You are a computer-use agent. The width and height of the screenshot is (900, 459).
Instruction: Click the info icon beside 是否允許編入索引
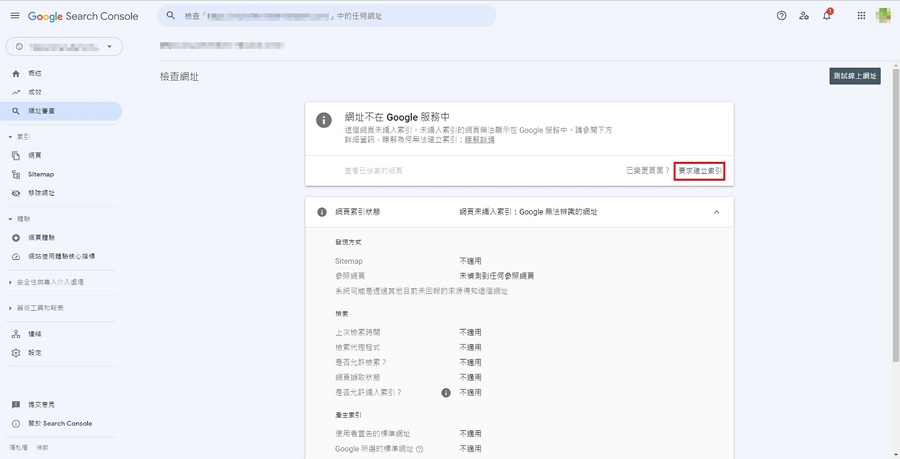click(x=446, y=392)
